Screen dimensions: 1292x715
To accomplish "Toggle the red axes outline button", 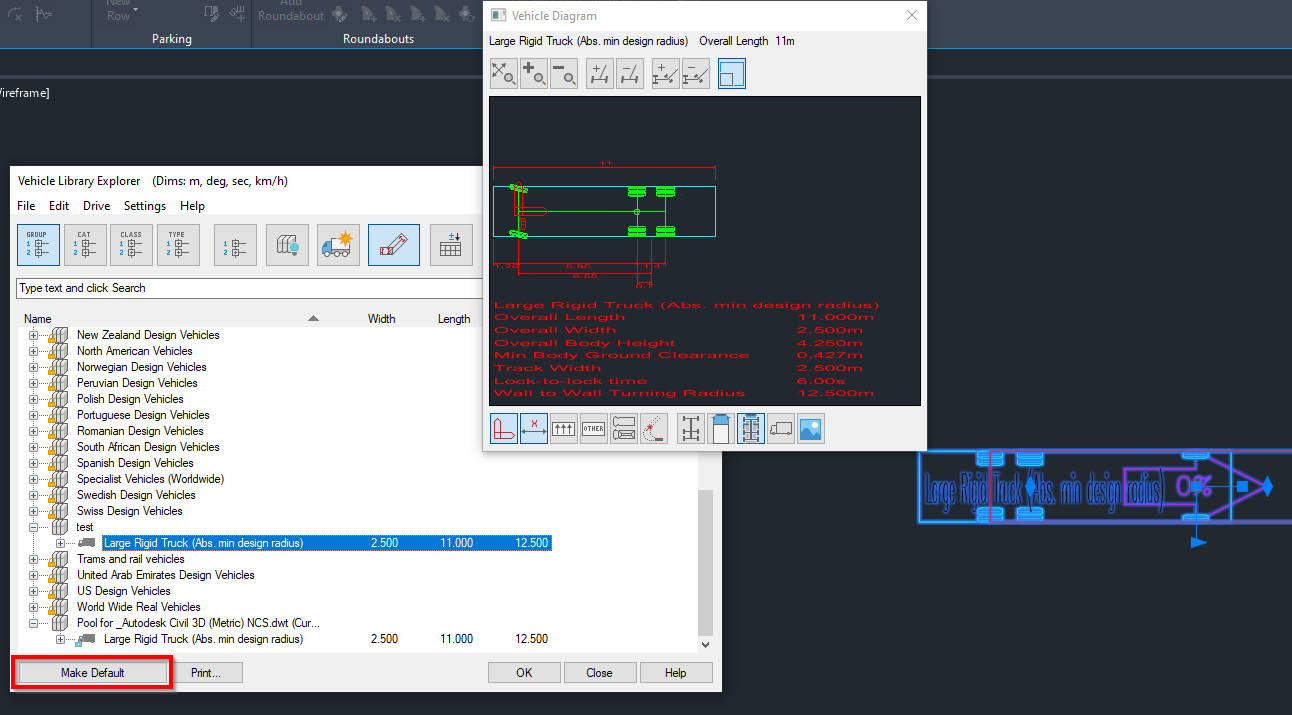I will point(504,429).
